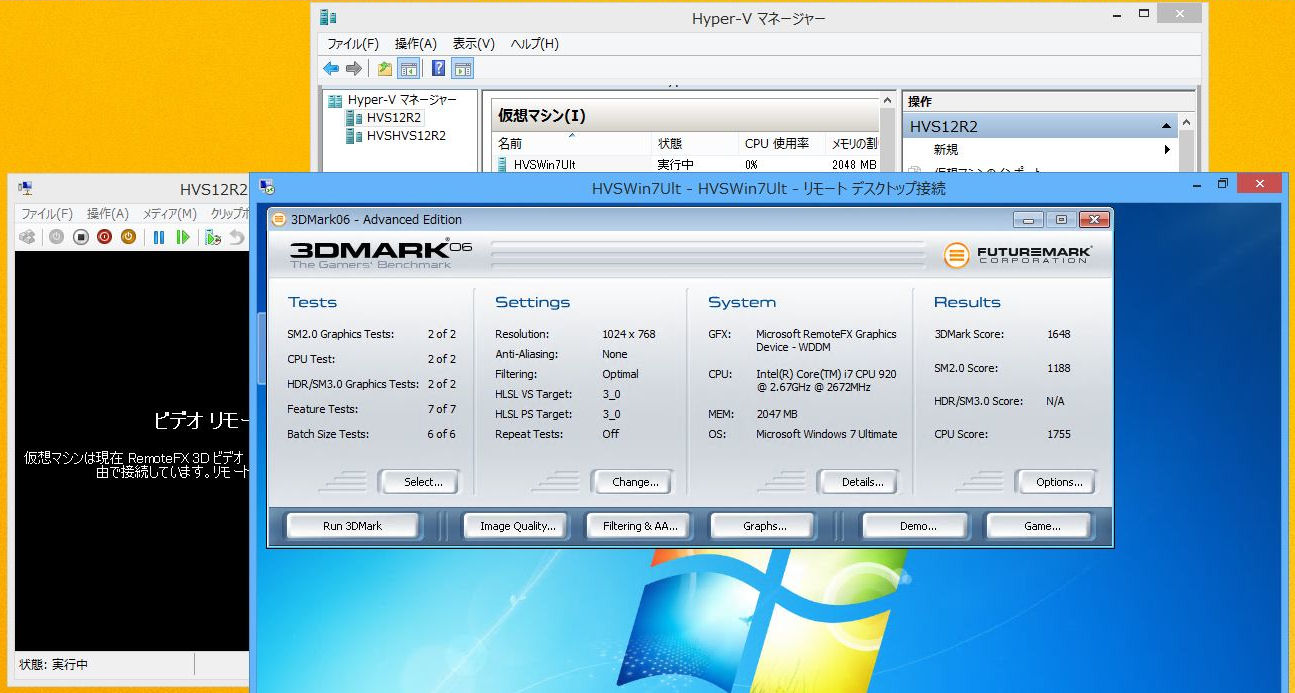Image resolution: width=1295 pixels, height=693 pixels.
Task: Click the 仮想マシン(I) panel heading
Action: (542, 116)
